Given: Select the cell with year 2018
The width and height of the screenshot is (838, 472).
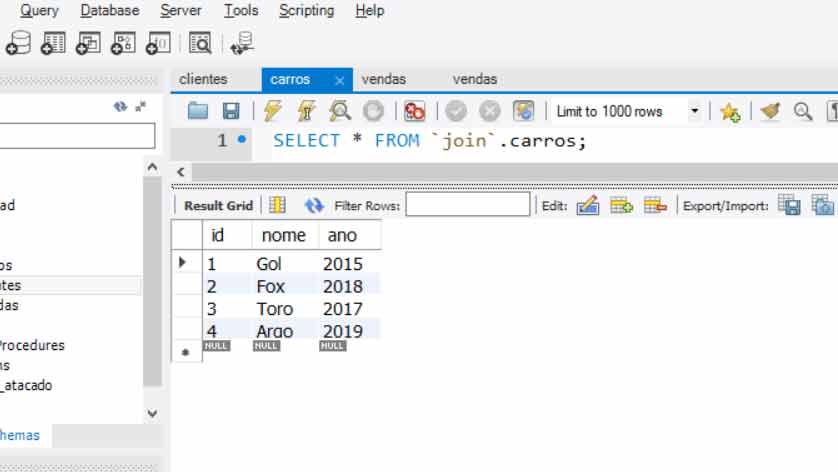Looking at the screenshot, I should coord(350,286).
